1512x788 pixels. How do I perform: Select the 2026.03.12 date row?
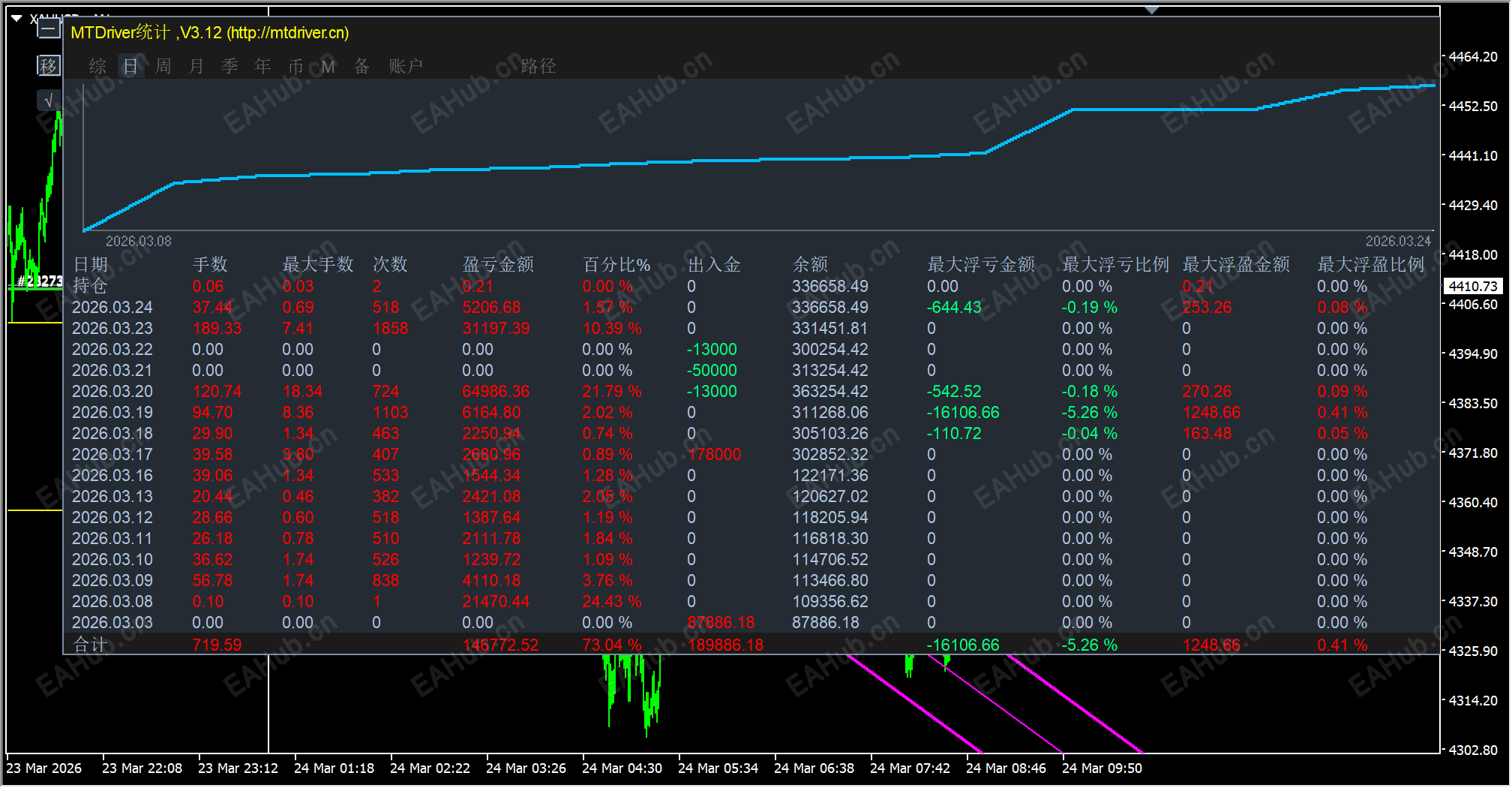[112, 518]
